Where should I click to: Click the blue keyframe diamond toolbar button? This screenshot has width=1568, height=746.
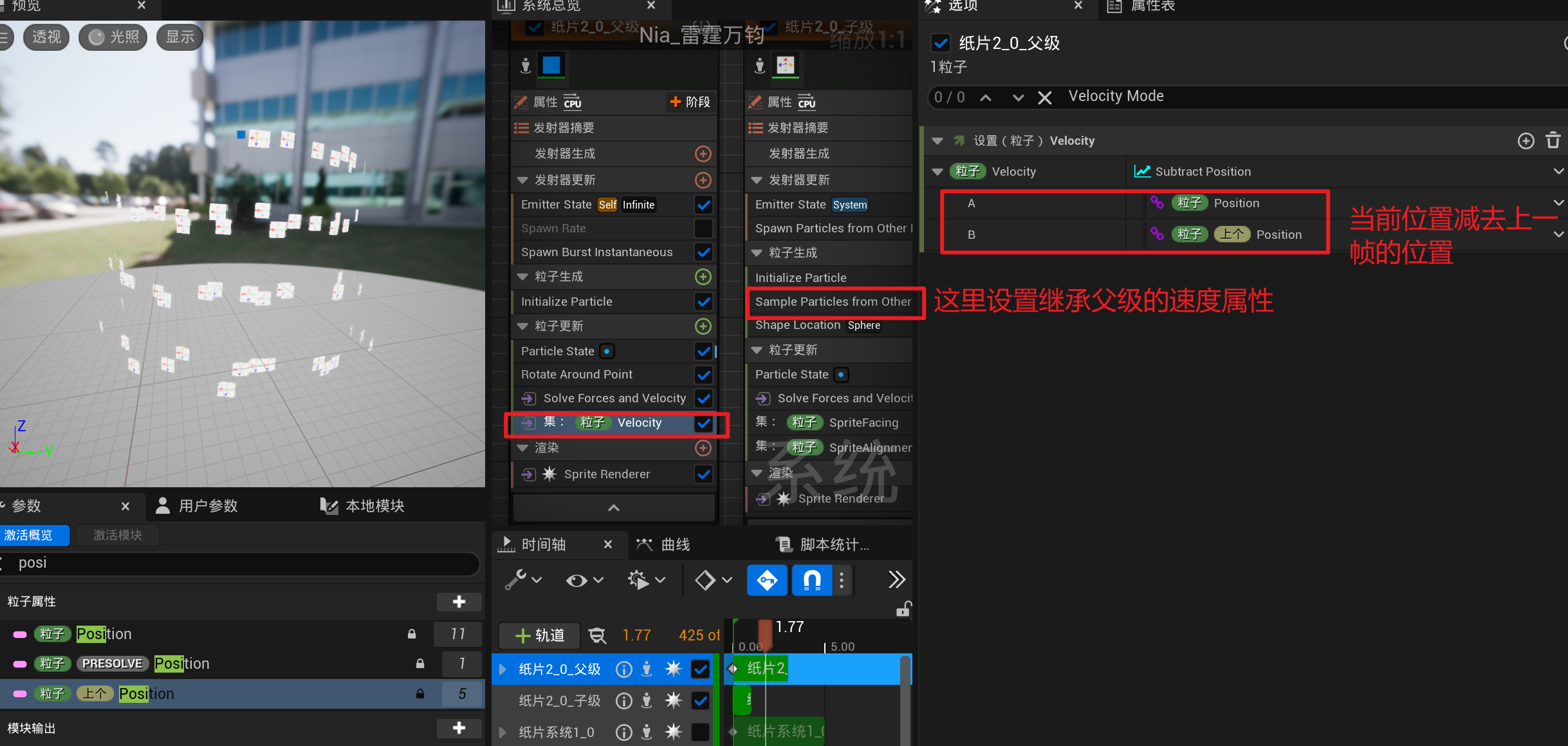coord(766,580)
